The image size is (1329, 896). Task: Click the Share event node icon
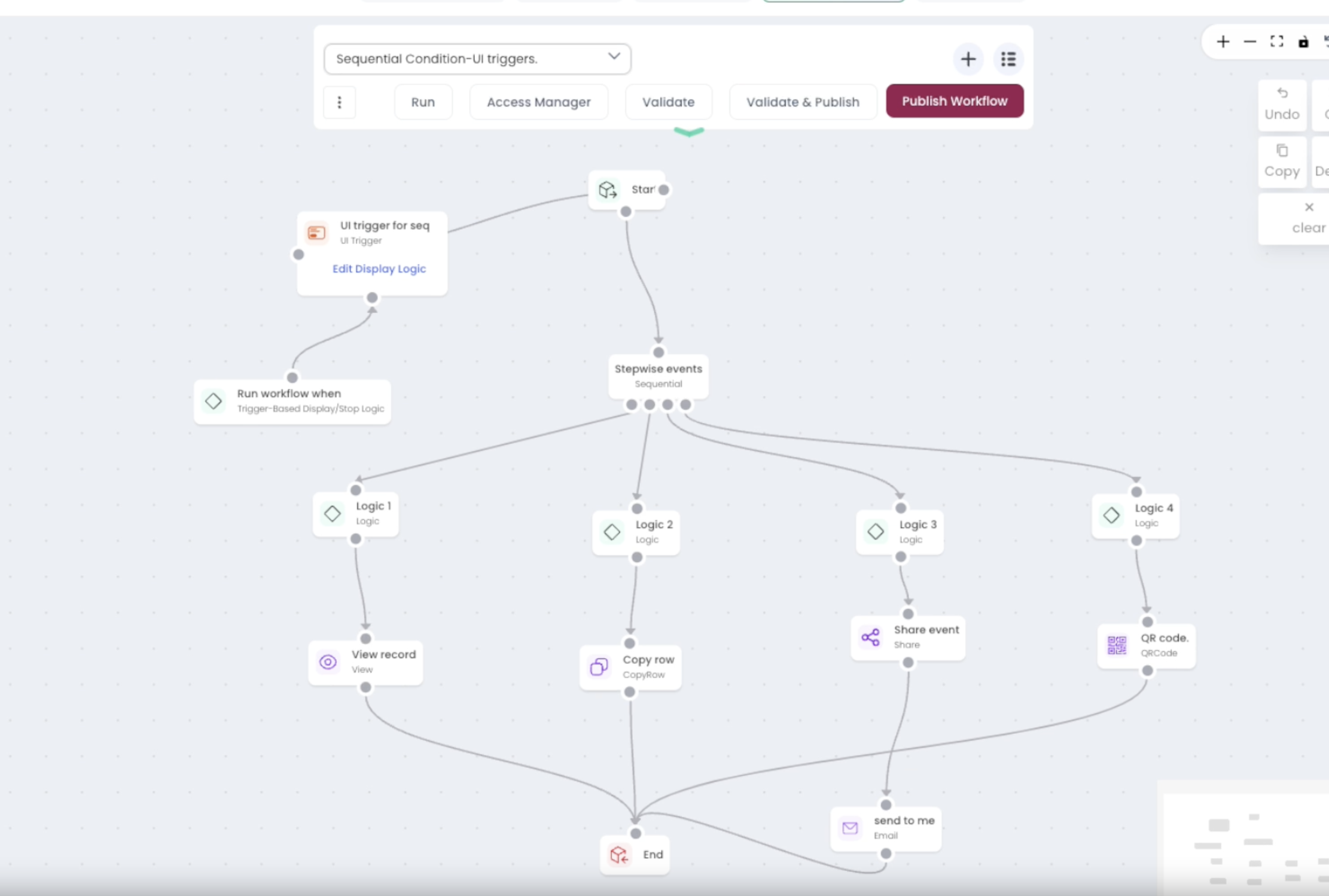870,637
